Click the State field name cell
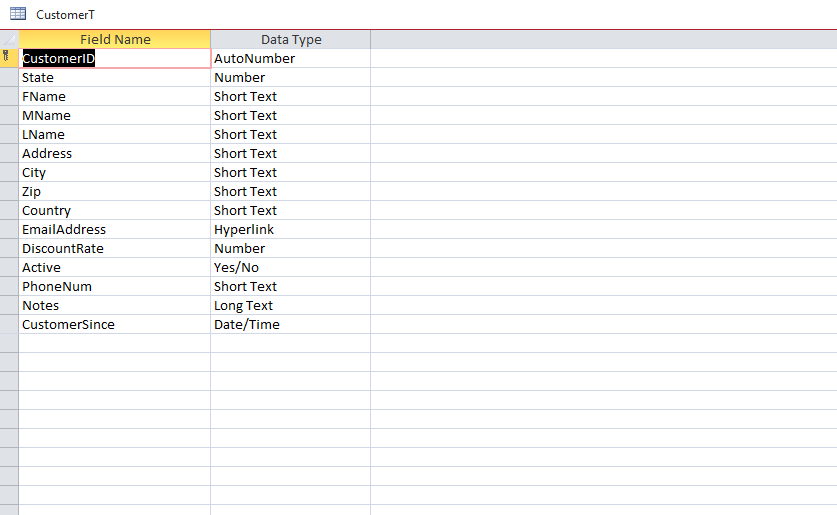This screenshot has width=837, height=515. pos(115,77)
